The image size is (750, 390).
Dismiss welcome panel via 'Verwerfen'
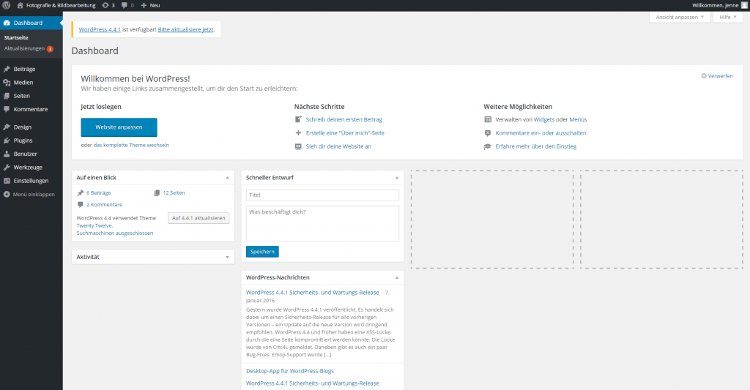717,76
